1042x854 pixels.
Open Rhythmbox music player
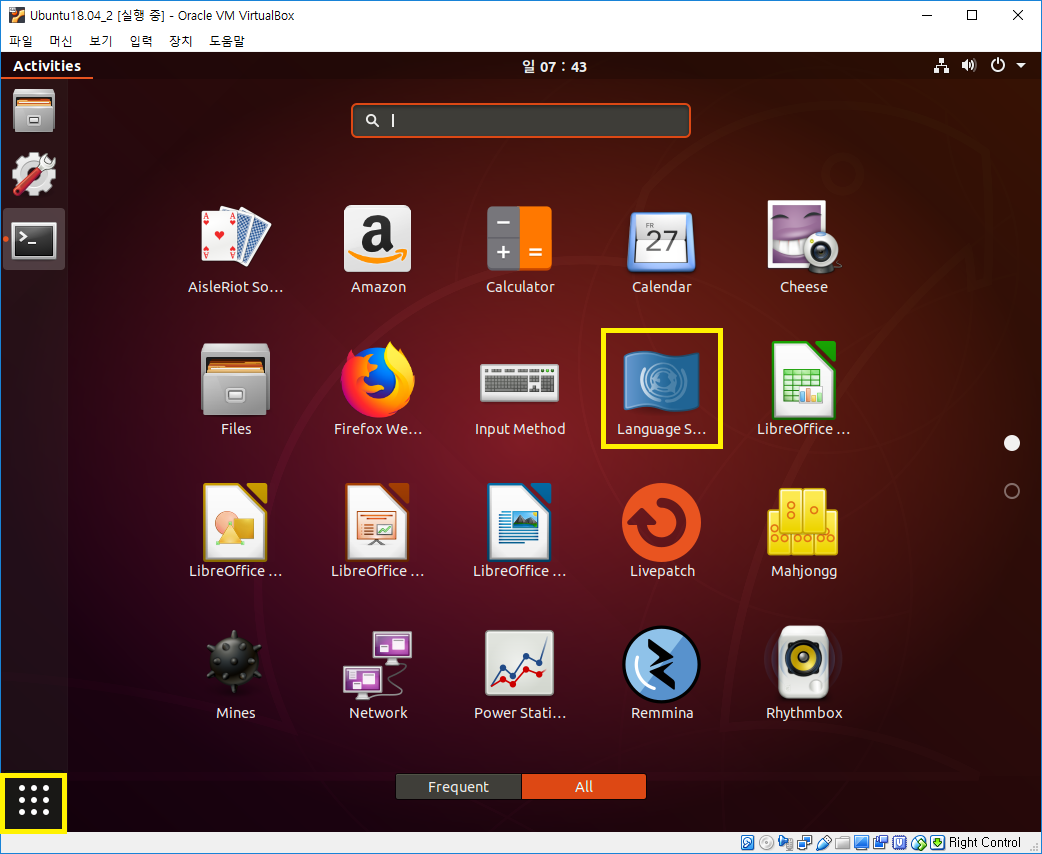pyautogui.click(x=803, y=675)
